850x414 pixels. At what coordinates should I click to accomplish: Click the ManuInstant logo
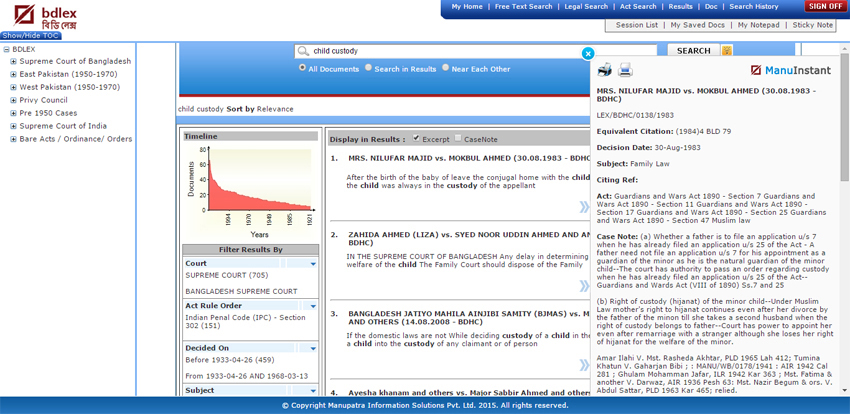790,70
